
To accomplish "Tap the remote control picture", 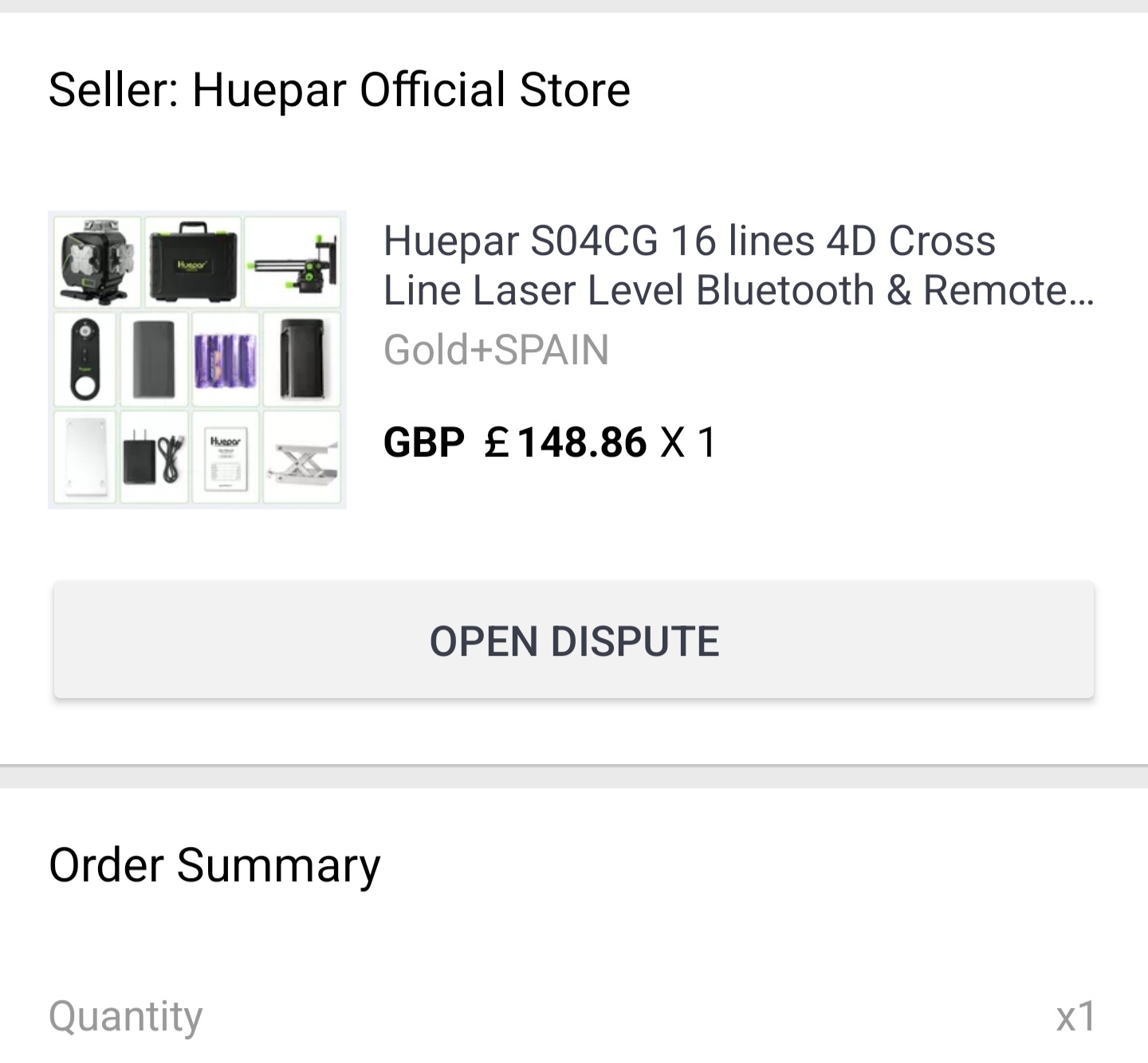I will click(x=85, y=359).
